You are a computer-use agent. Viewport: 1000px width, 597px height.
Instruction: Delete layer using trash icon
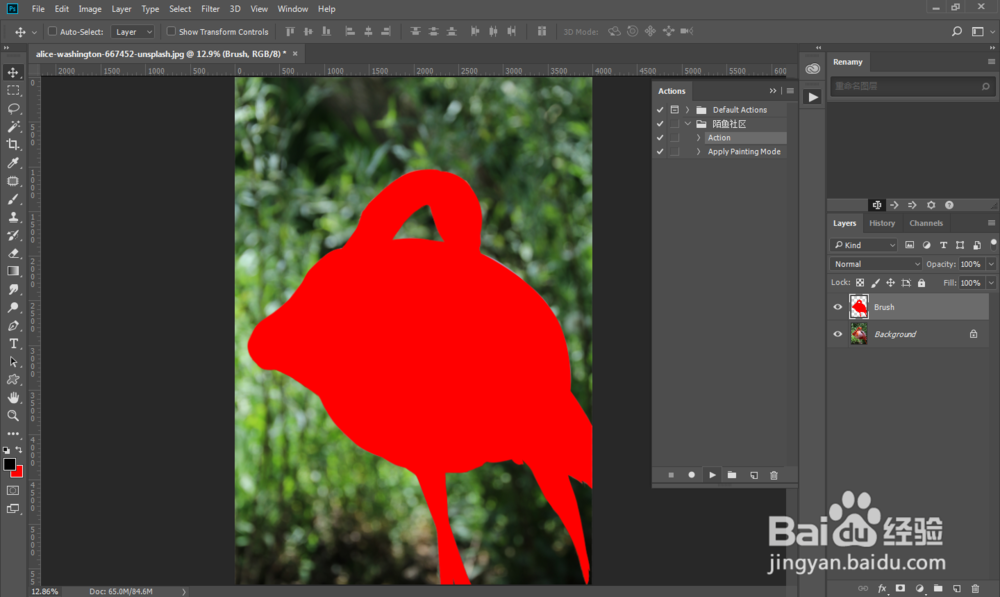(975, 588)
